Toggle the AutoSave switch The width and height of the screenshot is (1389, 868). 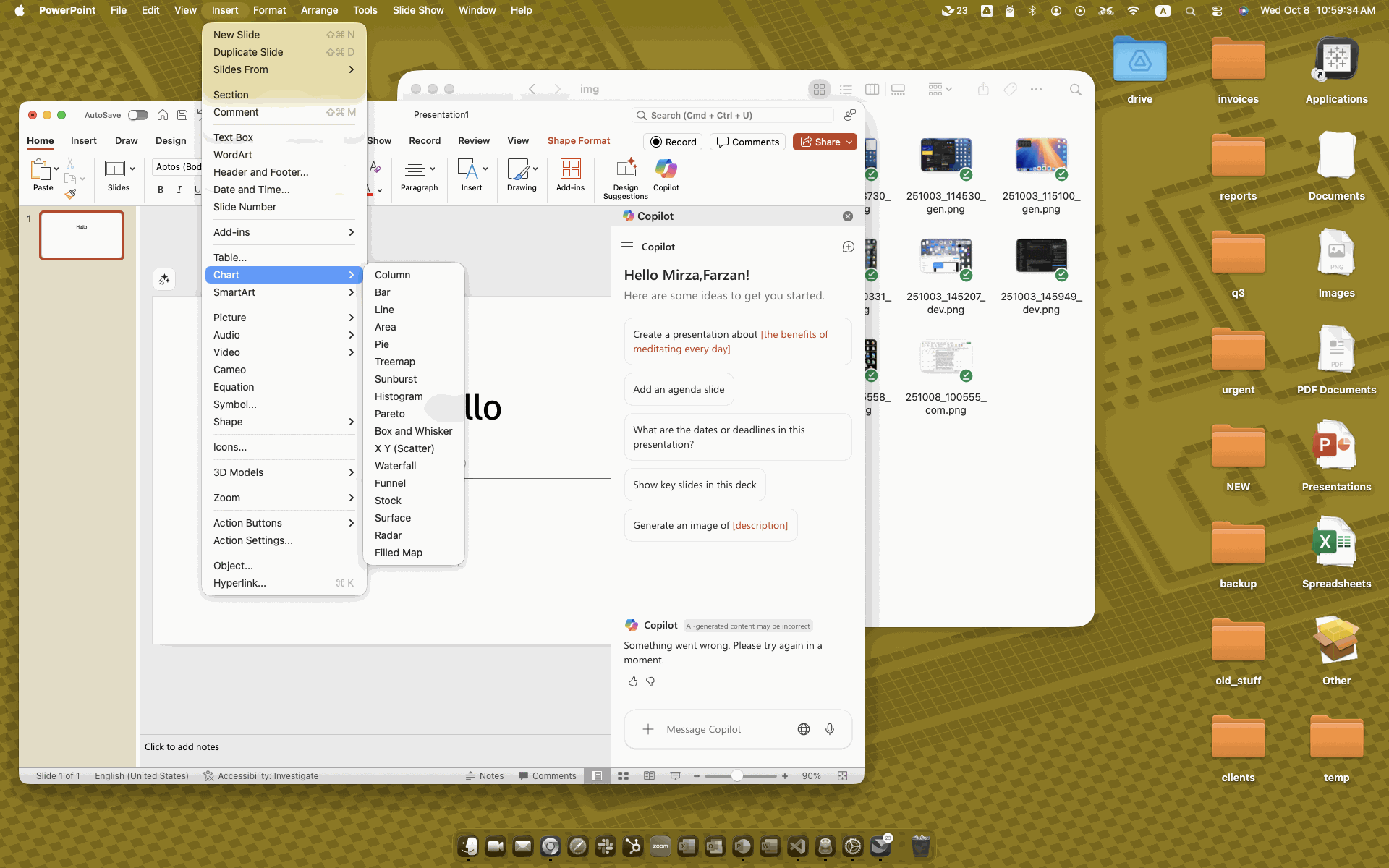pyautogui.click(x=137, y=115)
